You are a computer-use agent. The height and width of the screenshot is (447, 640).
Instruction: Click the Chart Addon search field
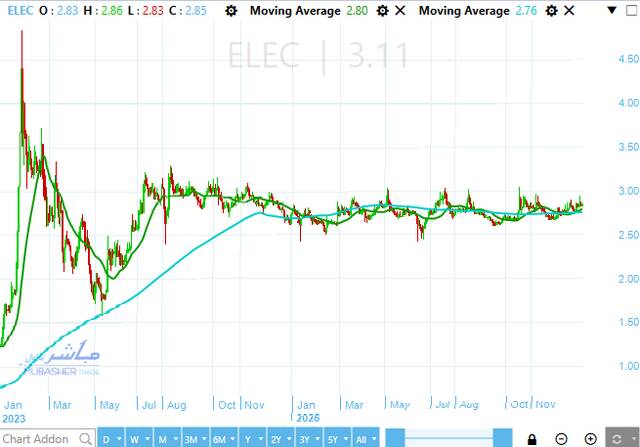click(36, 438)
